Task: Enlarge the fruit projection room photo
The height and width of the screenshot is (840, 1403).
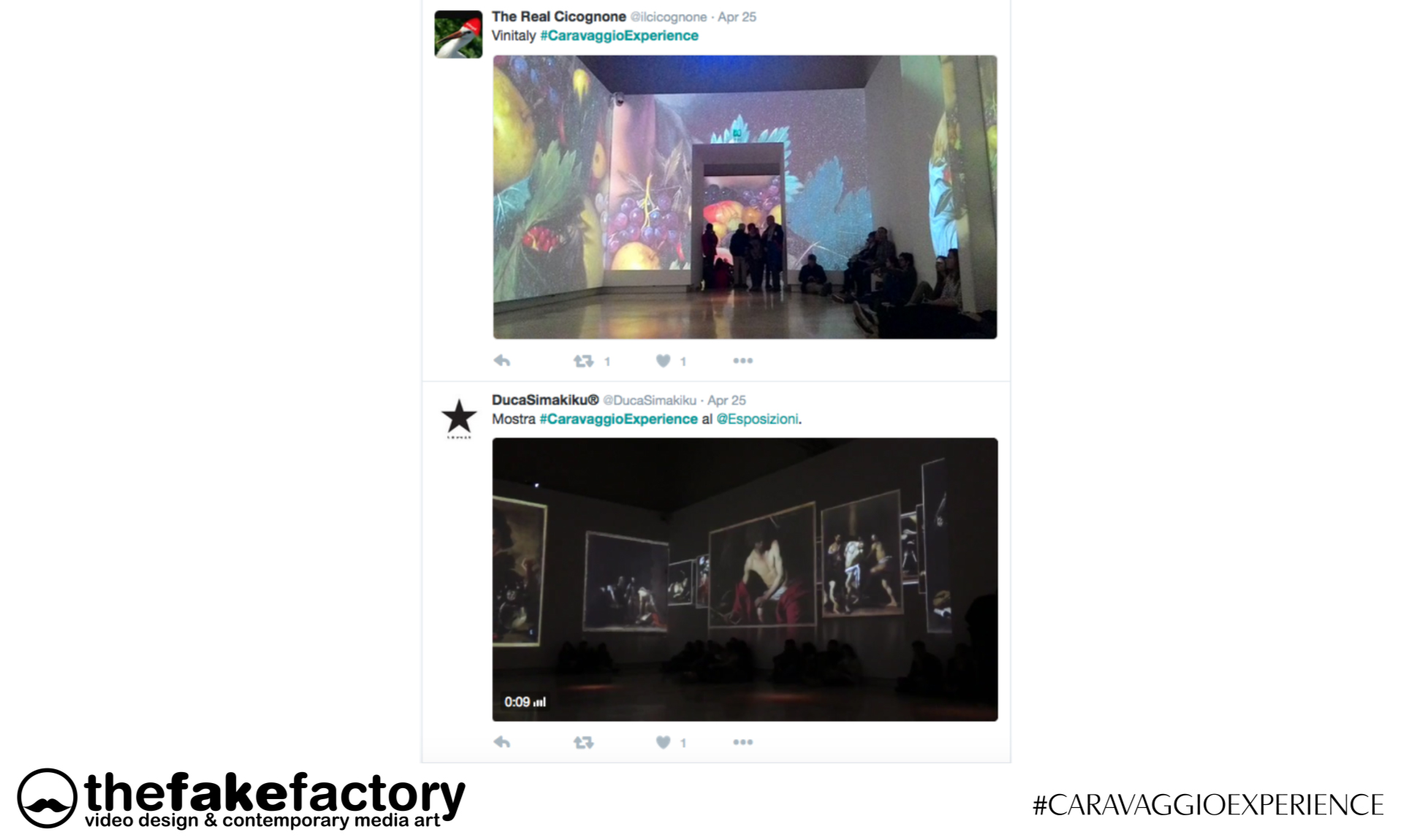Action: pyautogui.click(x=745, y=197)
